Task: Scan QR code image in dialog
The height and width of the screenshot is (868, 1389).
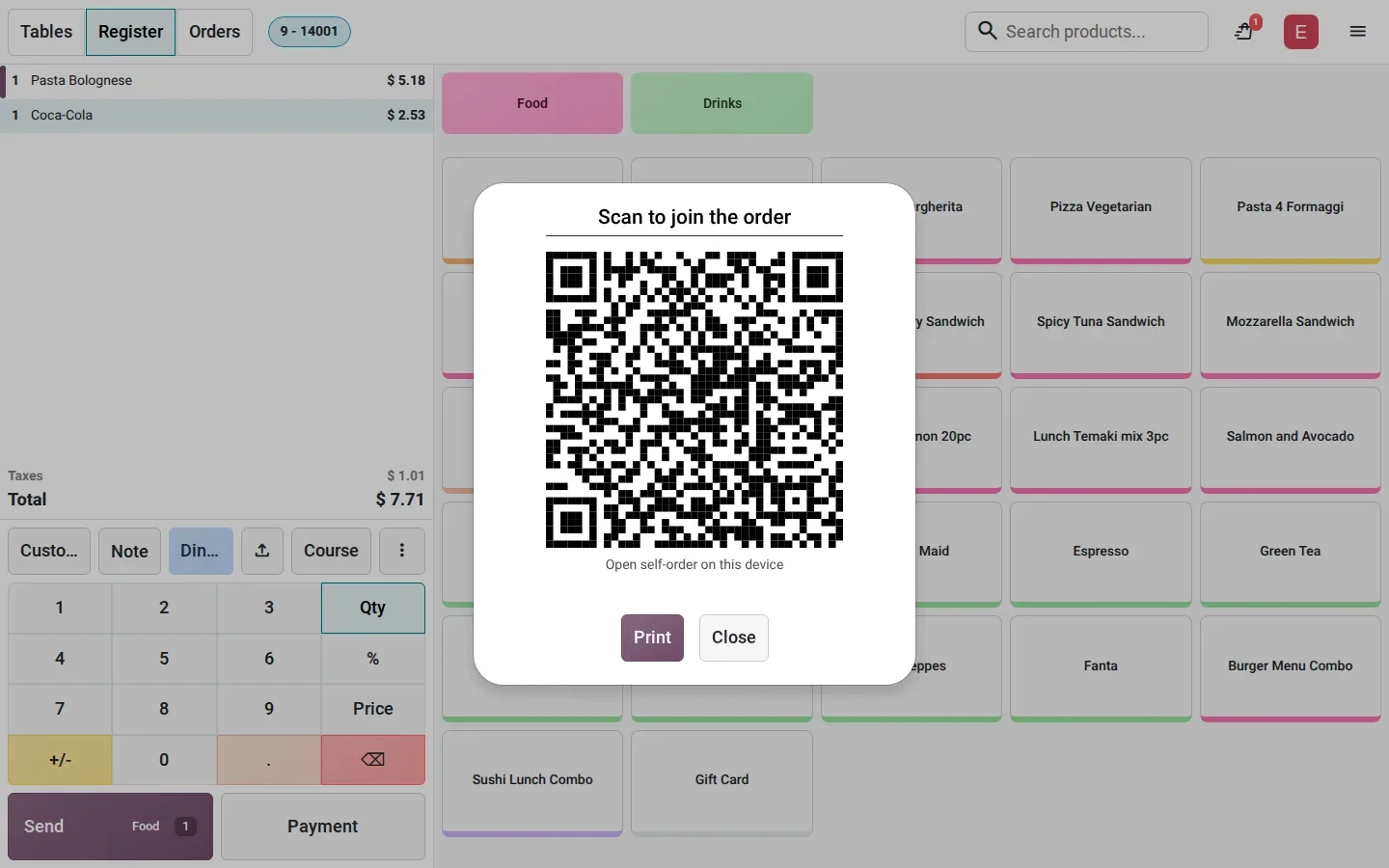Action: 694,400
